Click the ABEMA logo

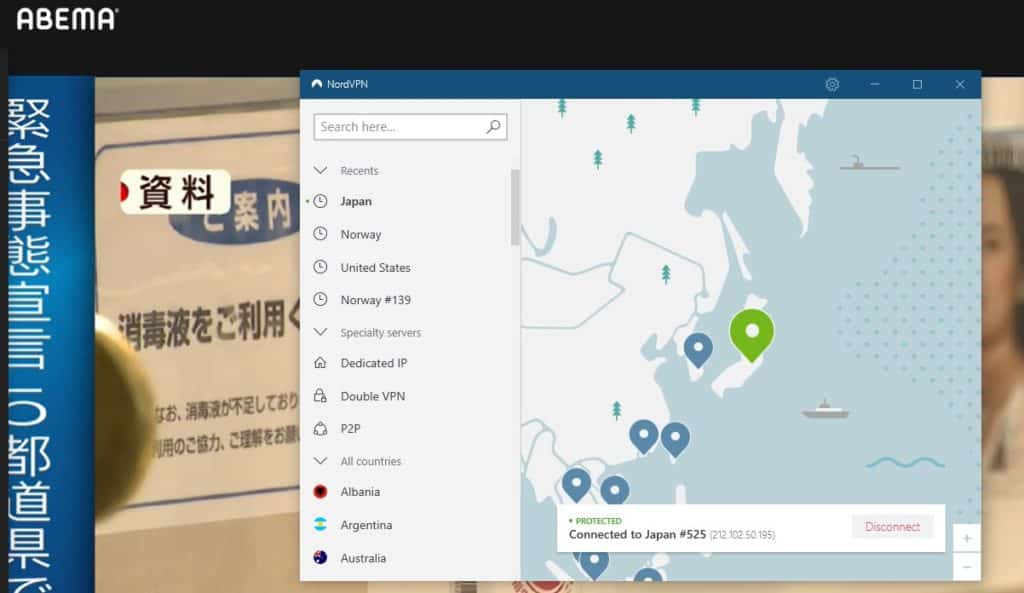click(67, 19)
